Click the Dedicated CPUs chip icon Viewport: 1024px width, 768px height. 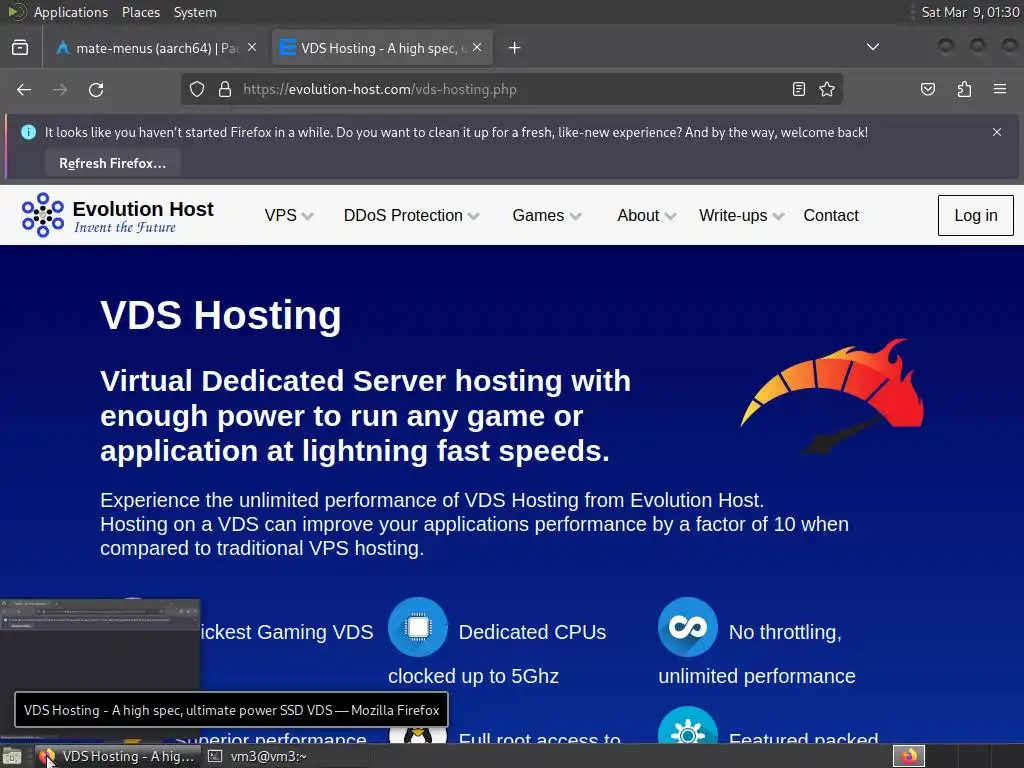click(418, 627)
